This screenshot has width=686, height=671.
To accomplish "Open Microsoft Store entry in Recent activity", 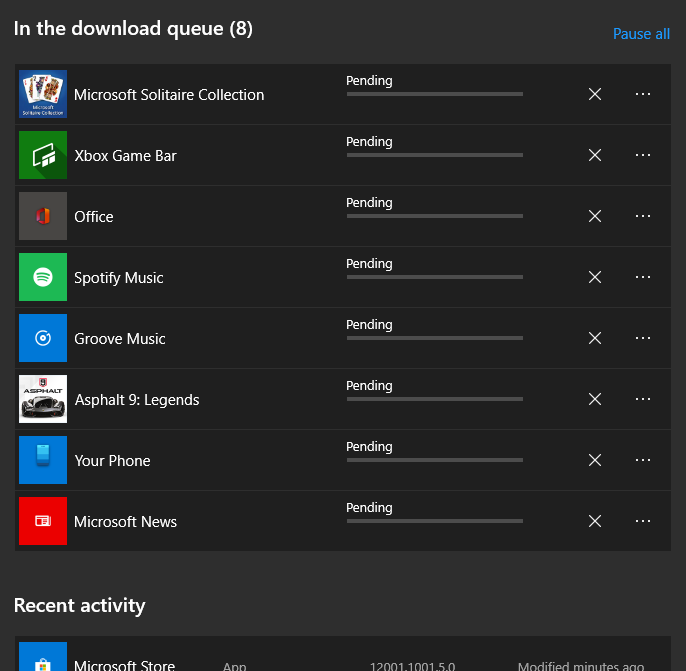I will pyautogui.click(x=343, y=654).
